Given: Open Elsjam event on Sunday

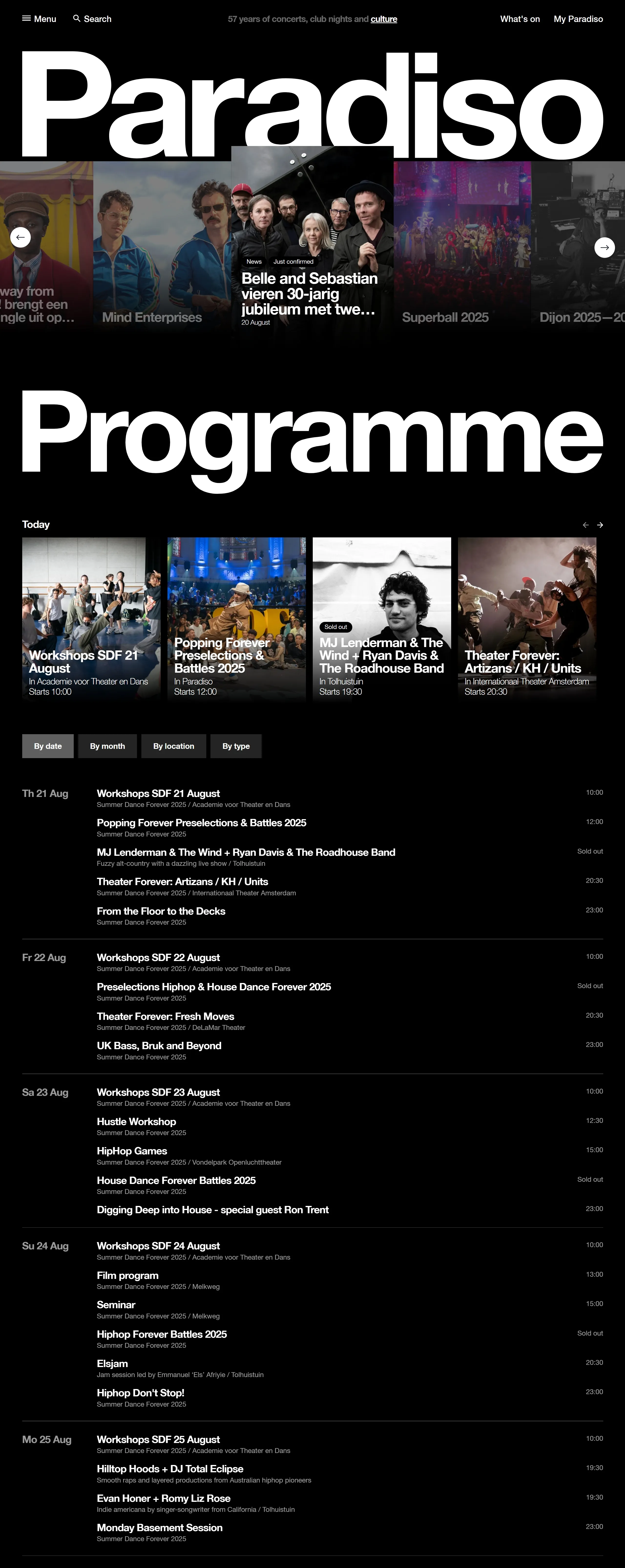Looking at the screenshot, I should click(112, 1363).
